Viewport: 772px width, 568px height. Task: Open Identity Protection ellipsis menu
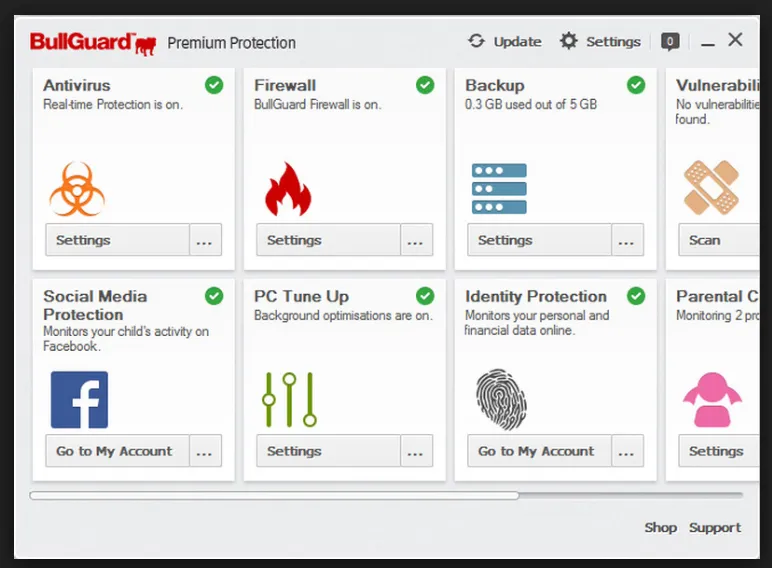(627, 451)
